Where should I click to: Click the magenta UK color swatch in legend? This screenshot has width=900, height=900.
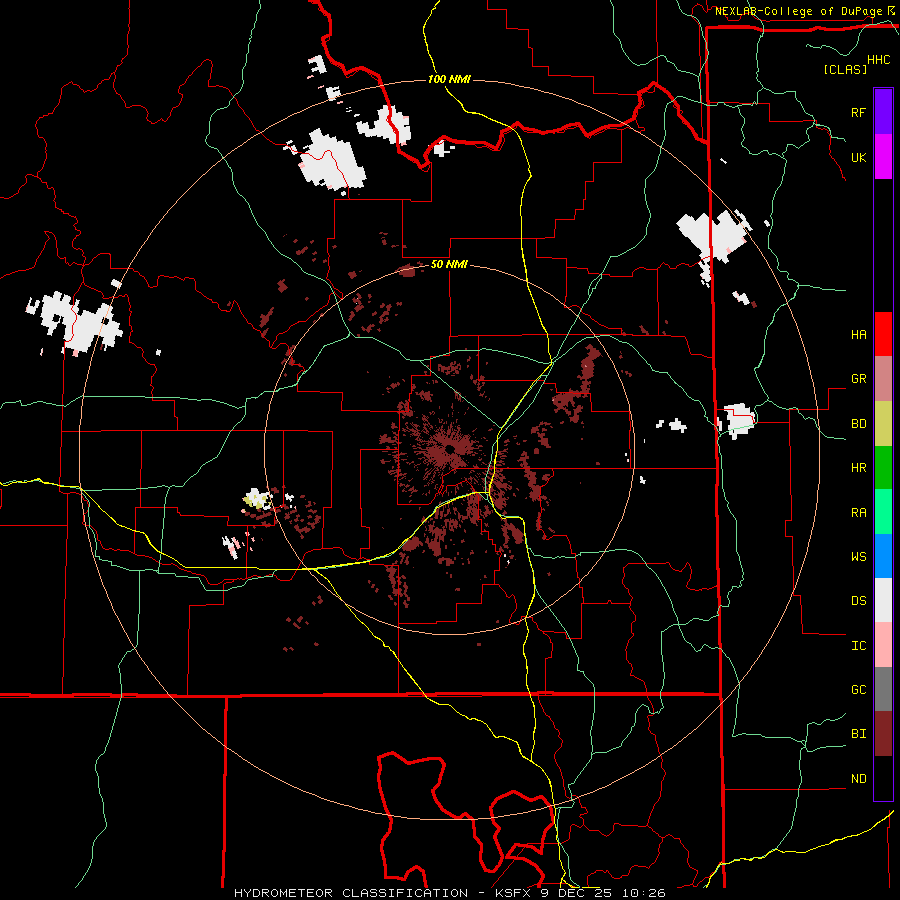[883, 157]
